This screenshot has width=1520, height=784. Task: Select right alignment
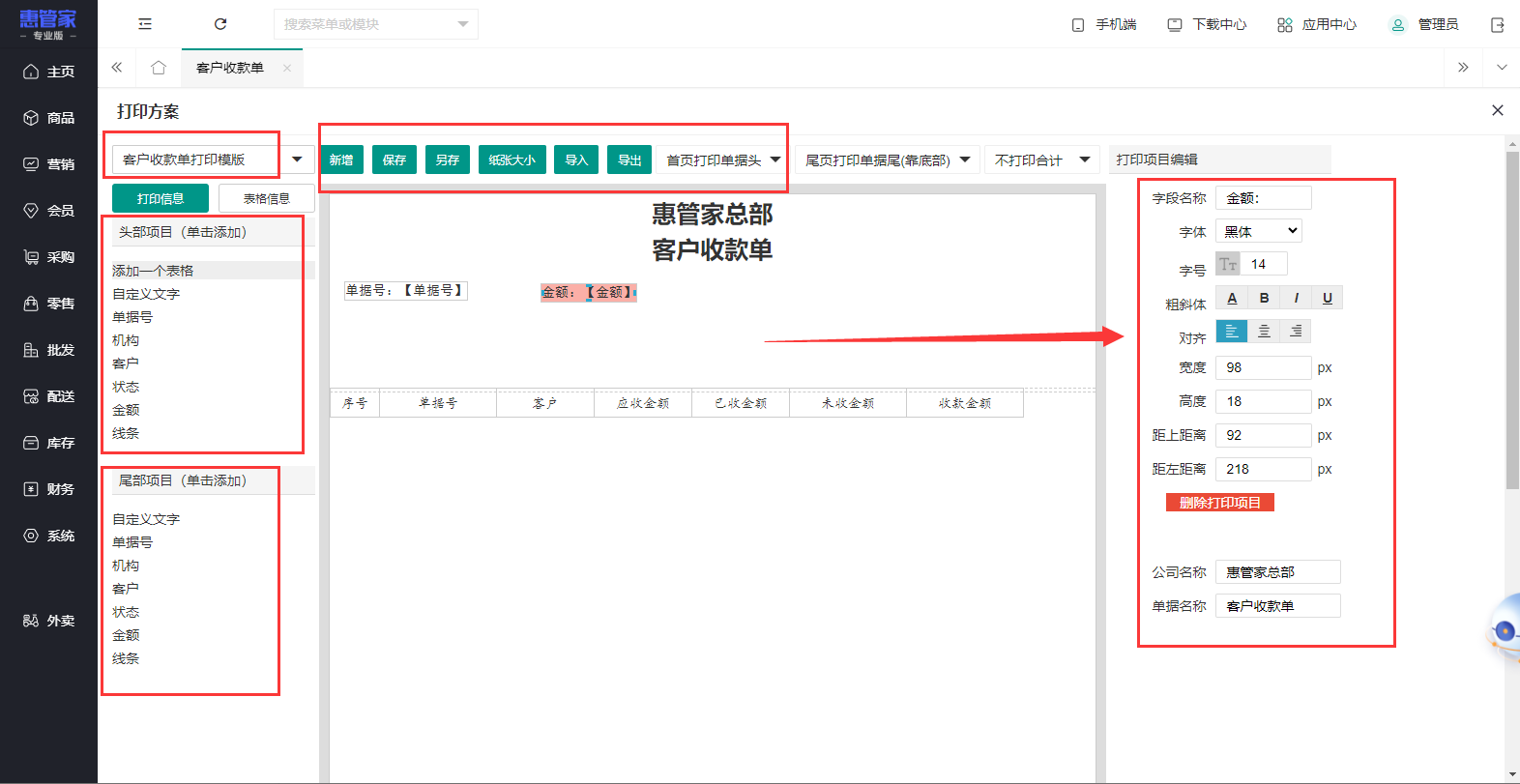[1296, 332]
